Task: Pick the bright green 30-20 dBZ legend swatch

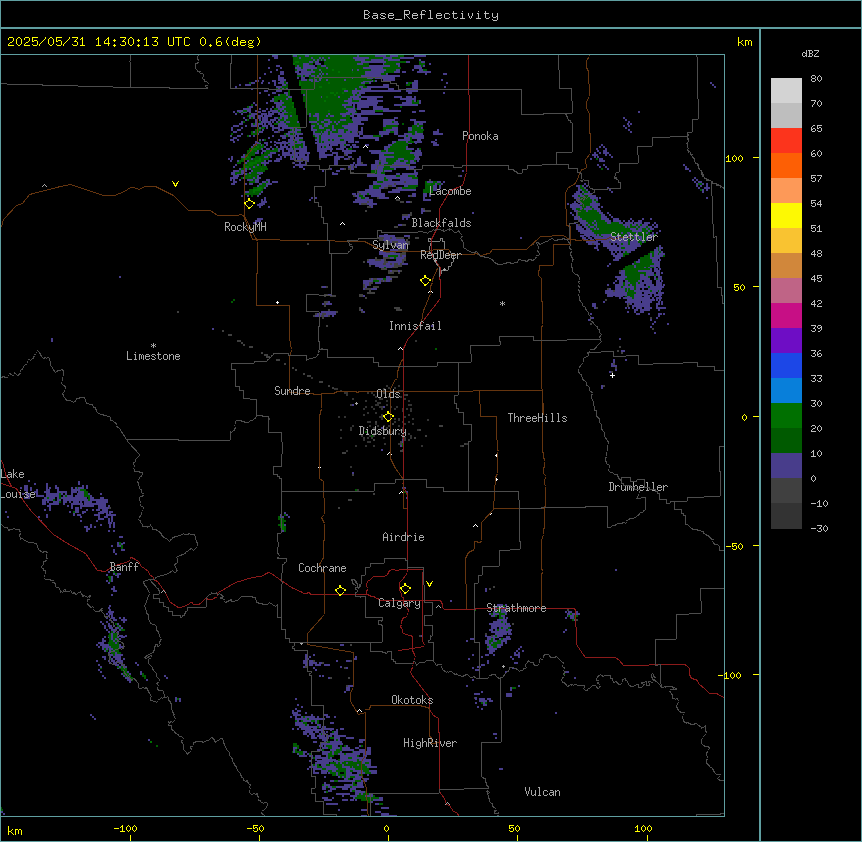Action: tap(786, 416)
